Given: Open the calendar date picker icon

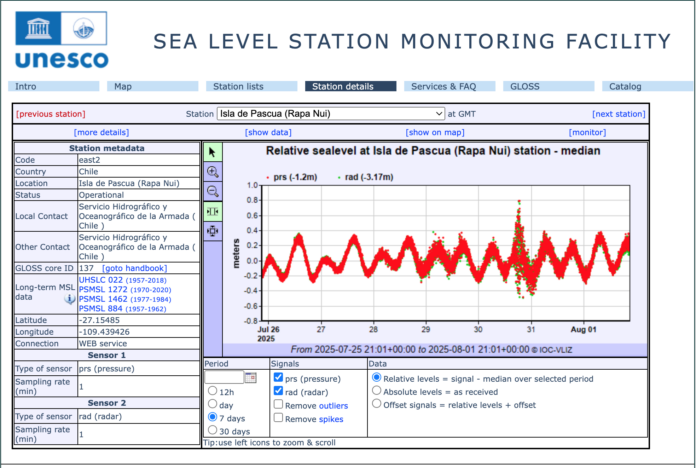Looking at the screenshot, I should (251, 377).
